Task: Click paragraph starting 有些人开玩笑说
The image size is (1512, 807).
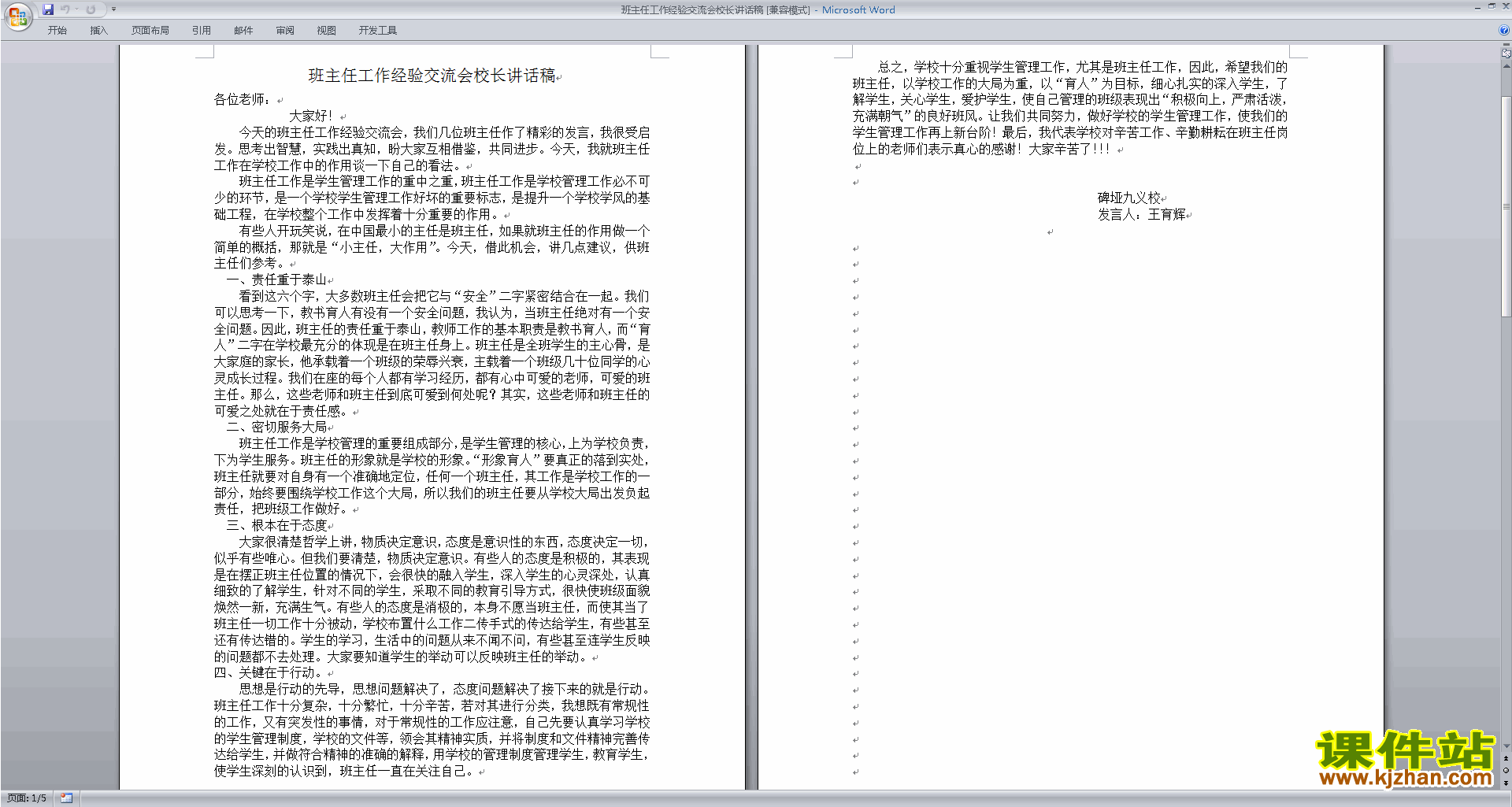Action: pyautogui.click(x=432, y=247)
